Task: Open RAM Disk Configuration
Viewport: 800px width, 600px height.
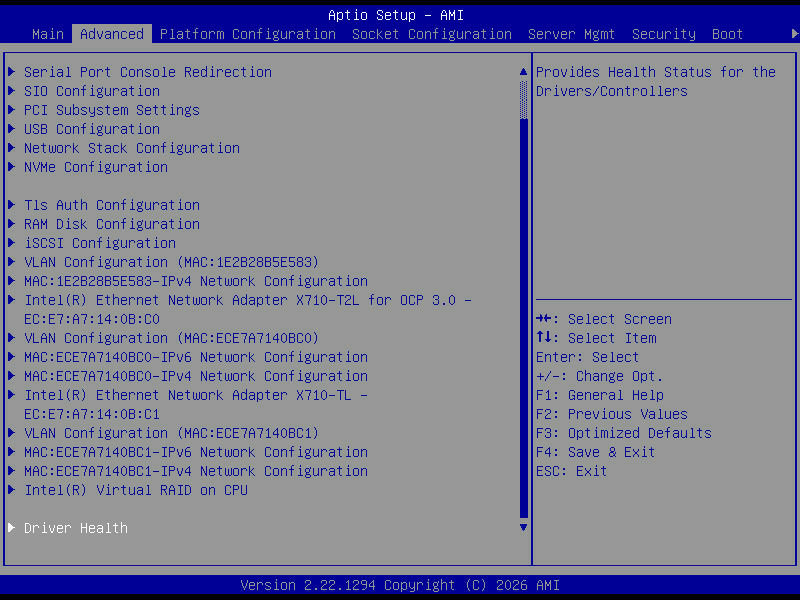Action: [112, 224]
